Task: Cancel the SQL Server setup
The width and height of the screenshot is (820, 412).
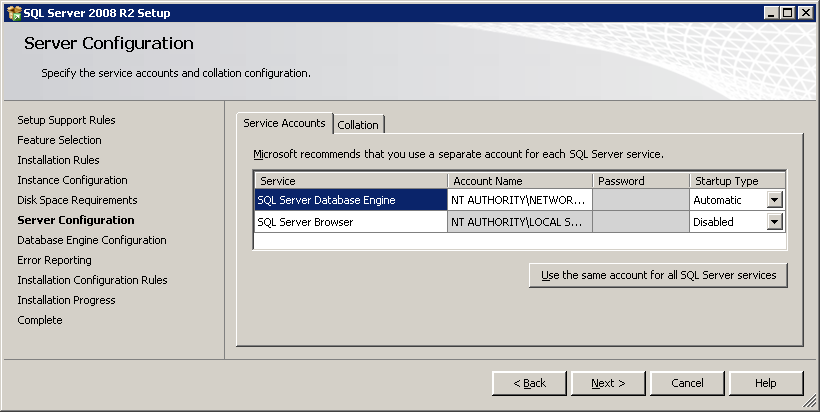Action: click(x=687, y=383)
